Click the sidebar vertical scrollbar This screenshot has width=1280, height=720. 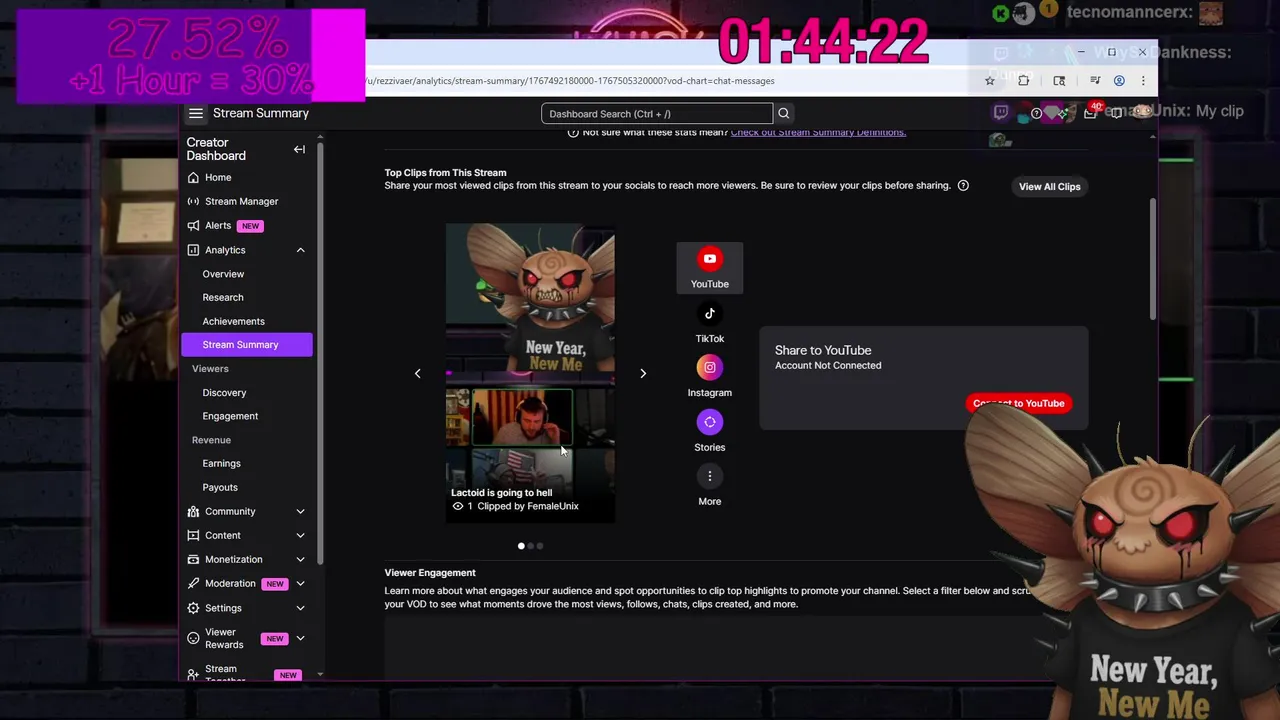point(320,355)
